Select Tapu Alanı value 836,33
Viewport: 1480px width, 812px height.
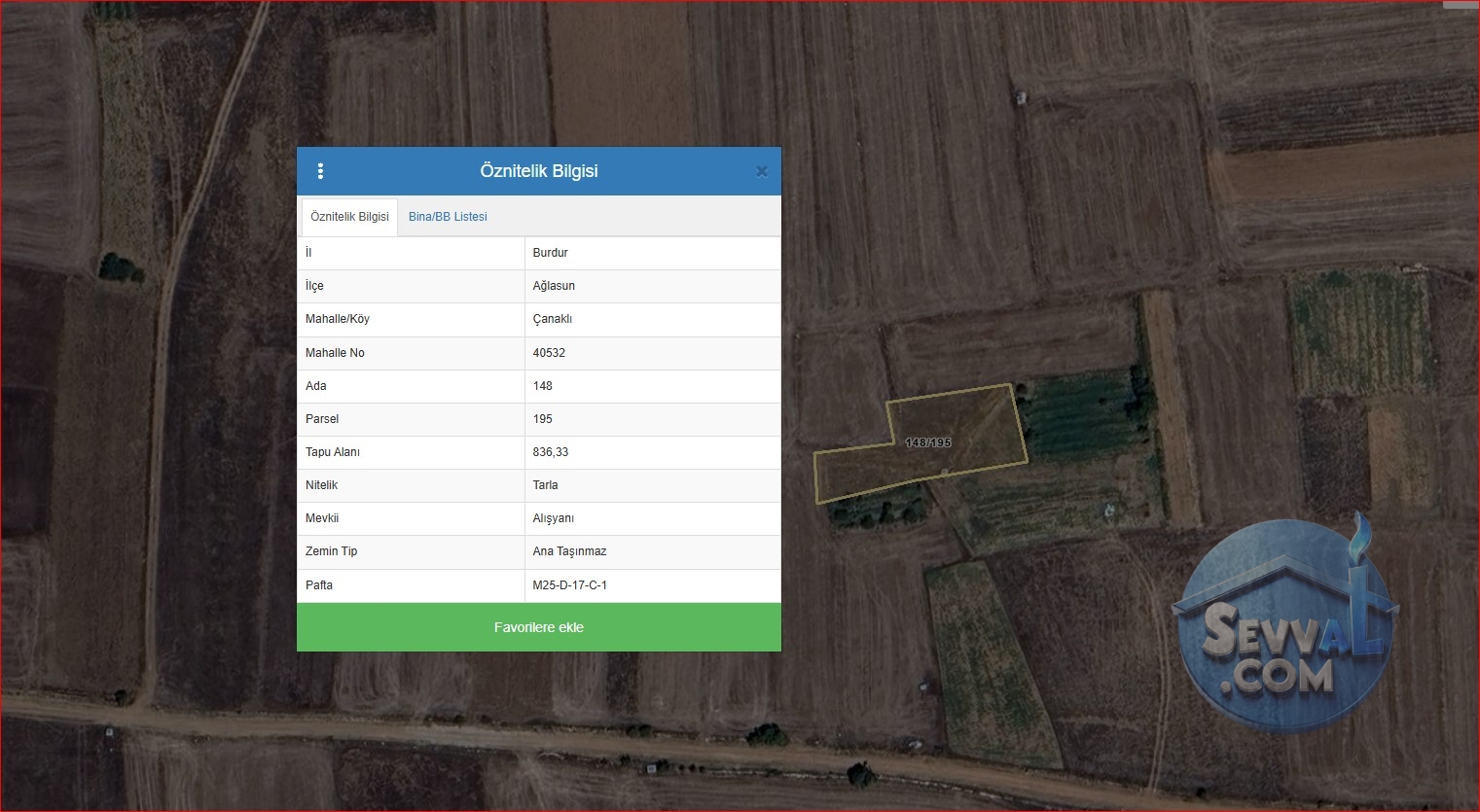click(x=551, y=452)
